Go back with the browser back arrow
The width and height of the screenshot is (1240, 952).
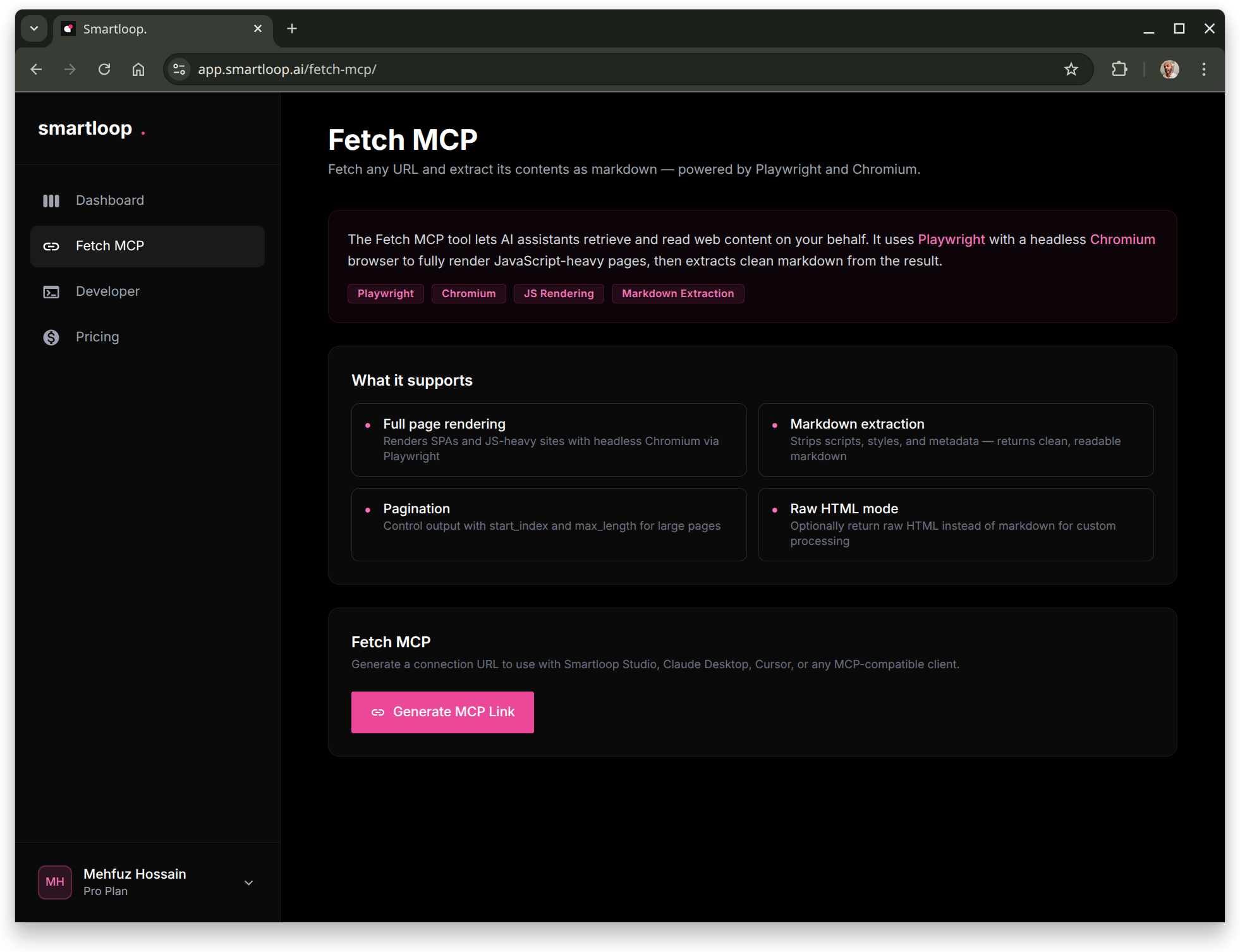click(x=37, y=70)
